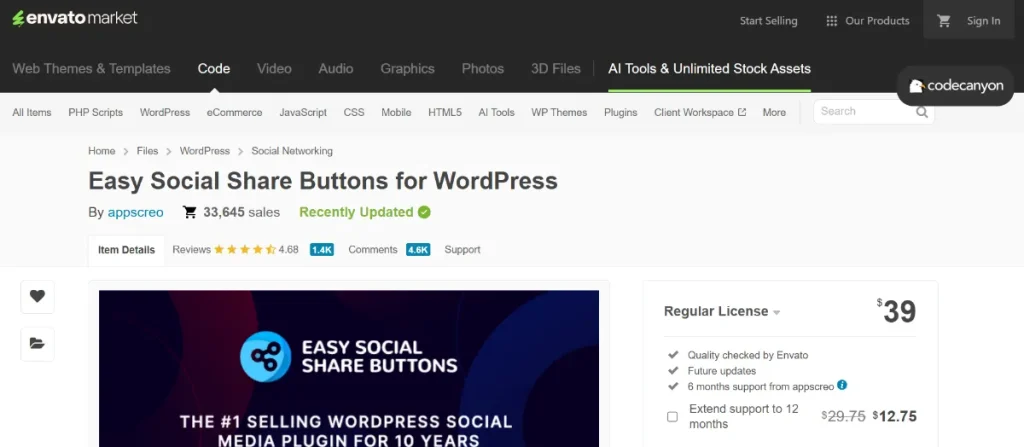This screenshot has width=1024, height=447.
Task: Open Mobile category
Action: (x=396, y=112)
